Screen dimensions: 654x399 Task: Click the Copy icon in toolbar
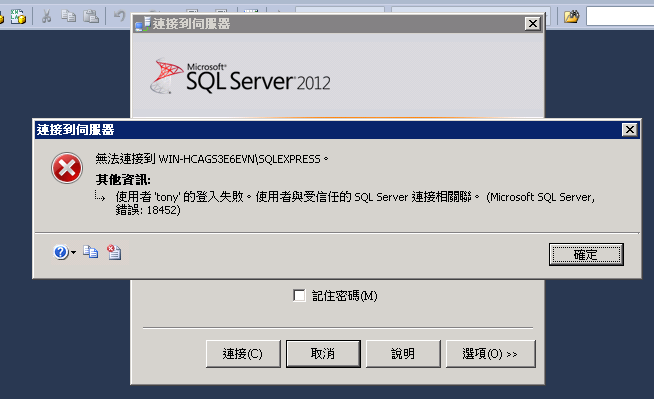(x=68, y=16)
